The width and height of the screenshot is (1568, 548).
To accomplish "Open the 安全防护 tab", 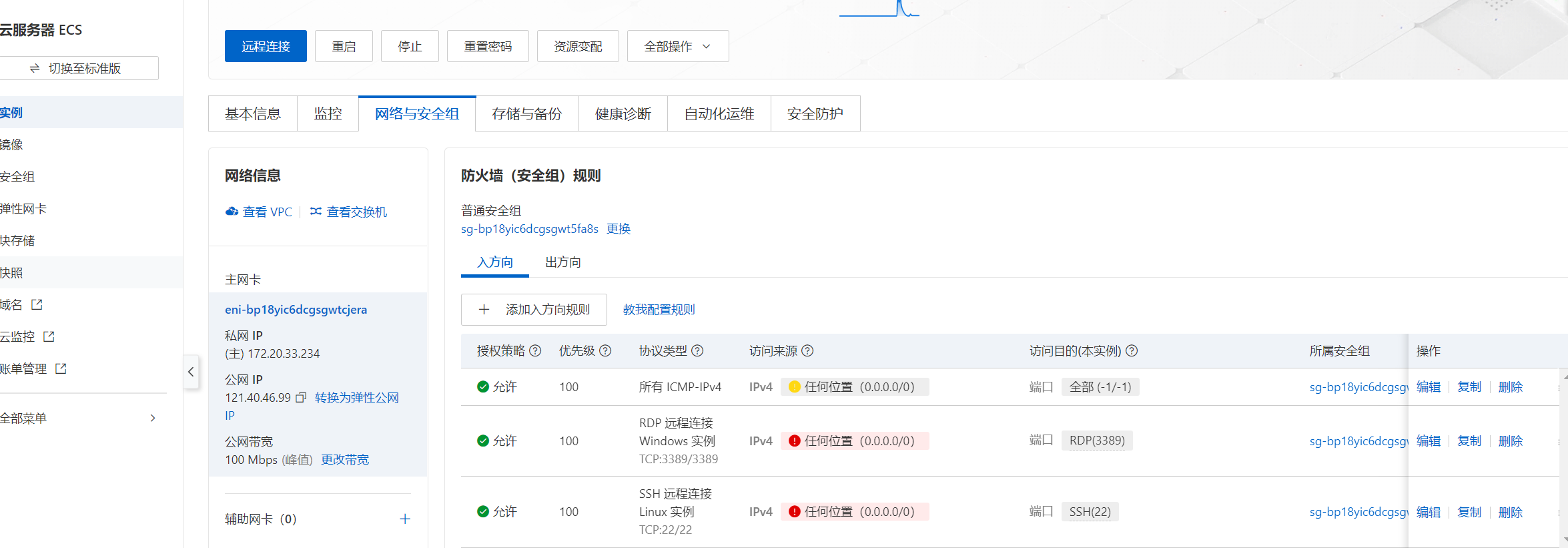I will [815, 114].
